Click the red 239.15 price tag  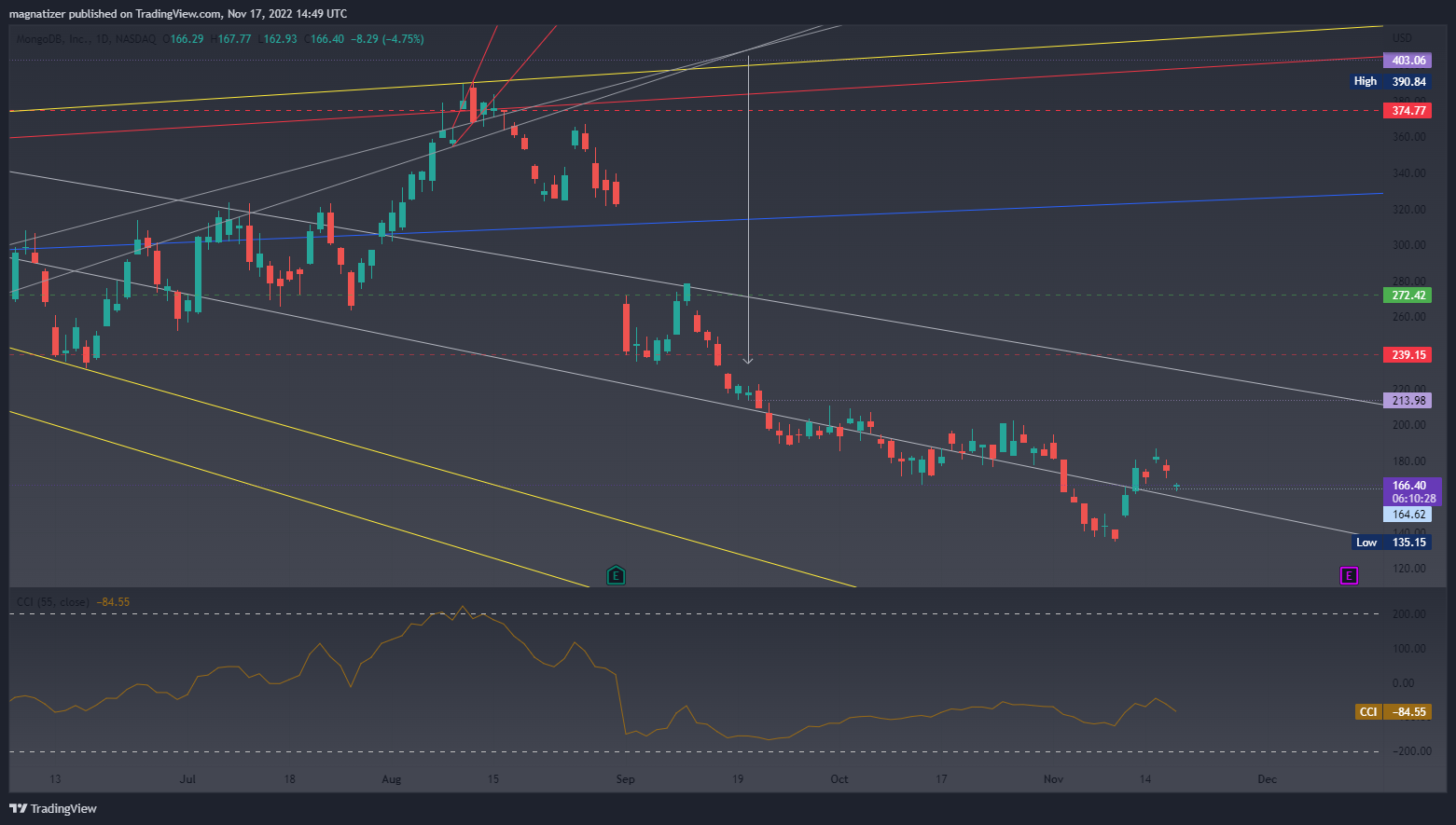(1408, 355)
